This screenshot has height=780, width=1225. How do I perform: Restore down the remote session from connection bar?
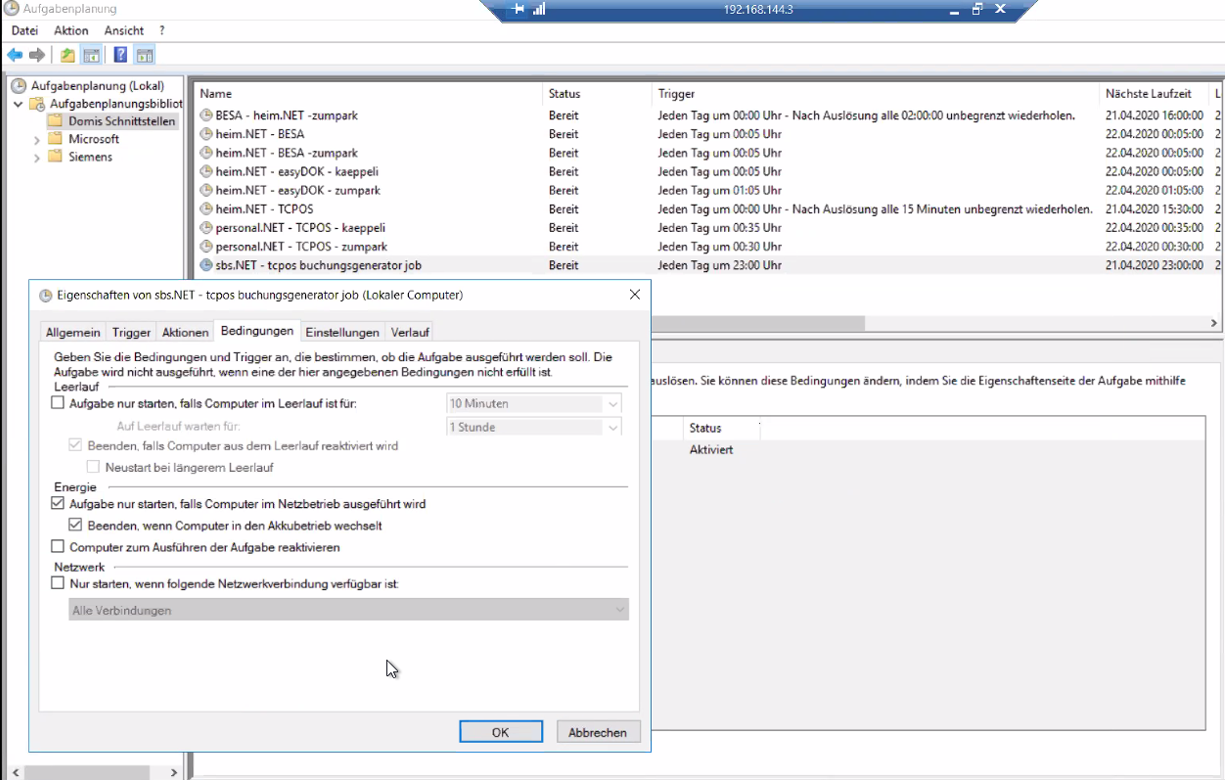[x=977, y=9]
